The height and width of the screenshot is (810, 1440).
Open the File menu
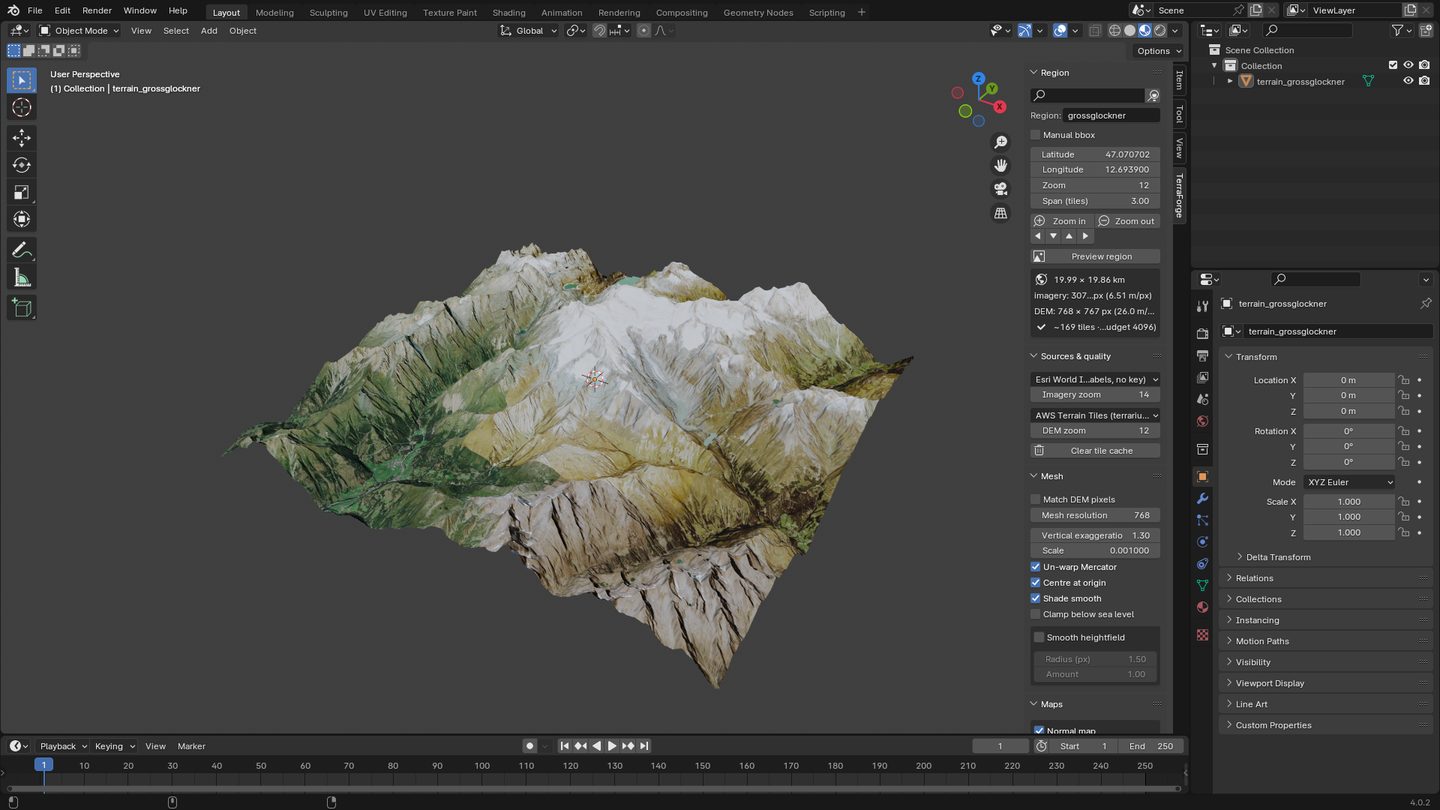(35, 10)
